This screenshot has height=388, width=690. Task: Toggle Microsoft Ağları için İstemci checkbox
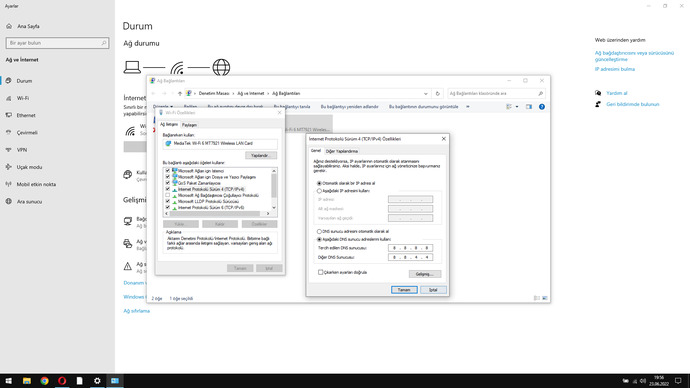tap(168, 171)
